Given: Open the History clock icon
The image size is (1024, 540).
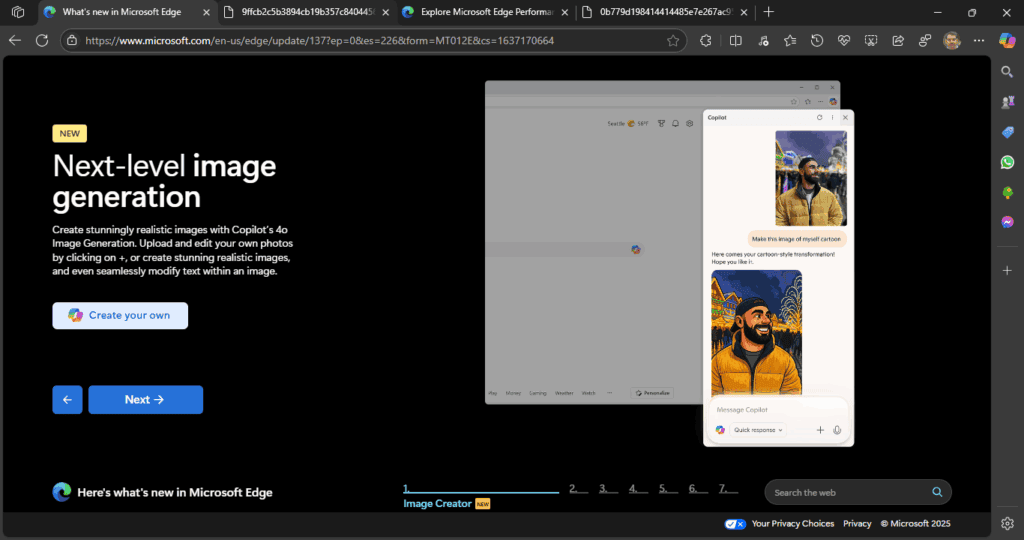Looking at the screenshot, I should click(x=817, y=40).
